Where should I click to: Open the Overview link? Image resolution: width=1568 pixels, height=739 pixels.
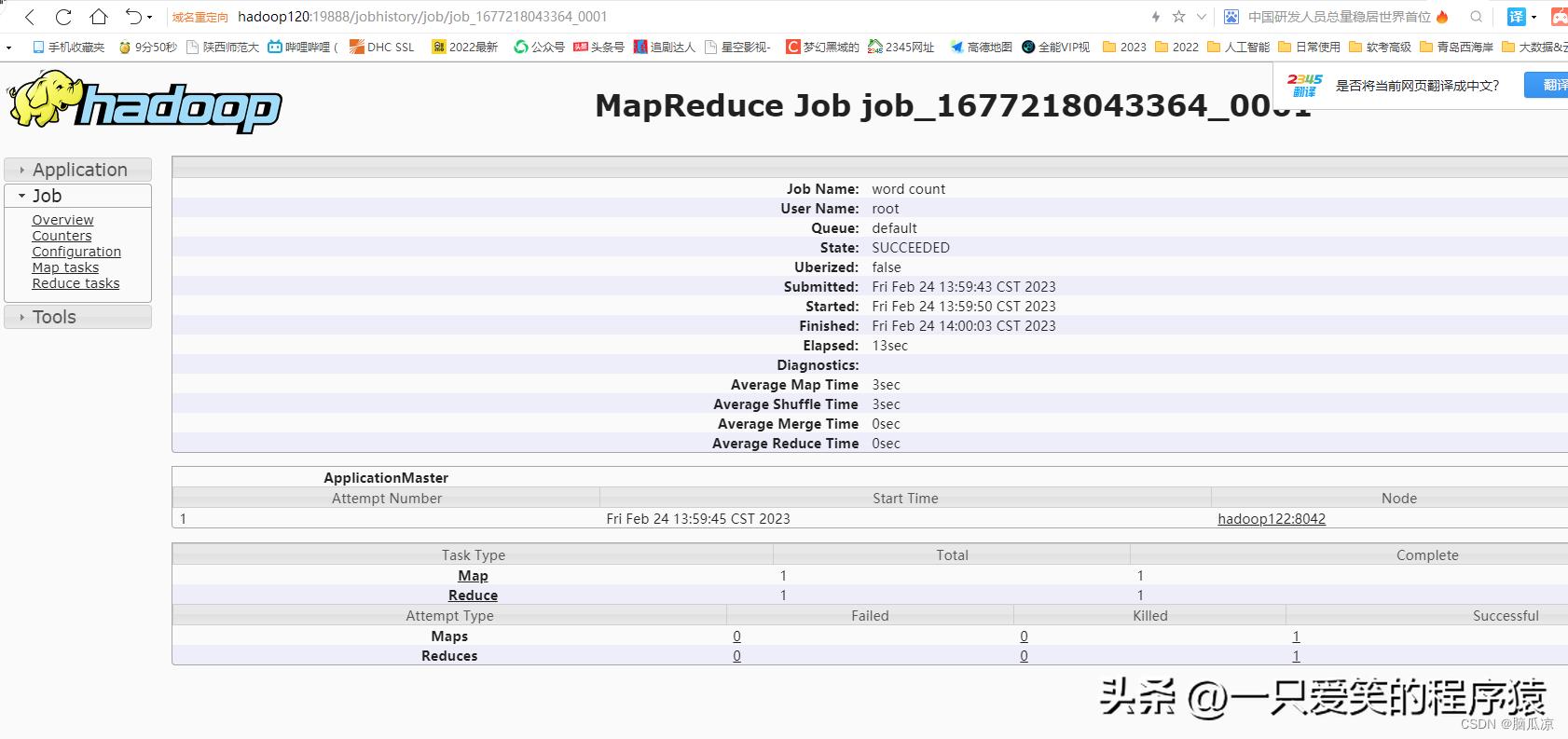click(x=62, y=220)
